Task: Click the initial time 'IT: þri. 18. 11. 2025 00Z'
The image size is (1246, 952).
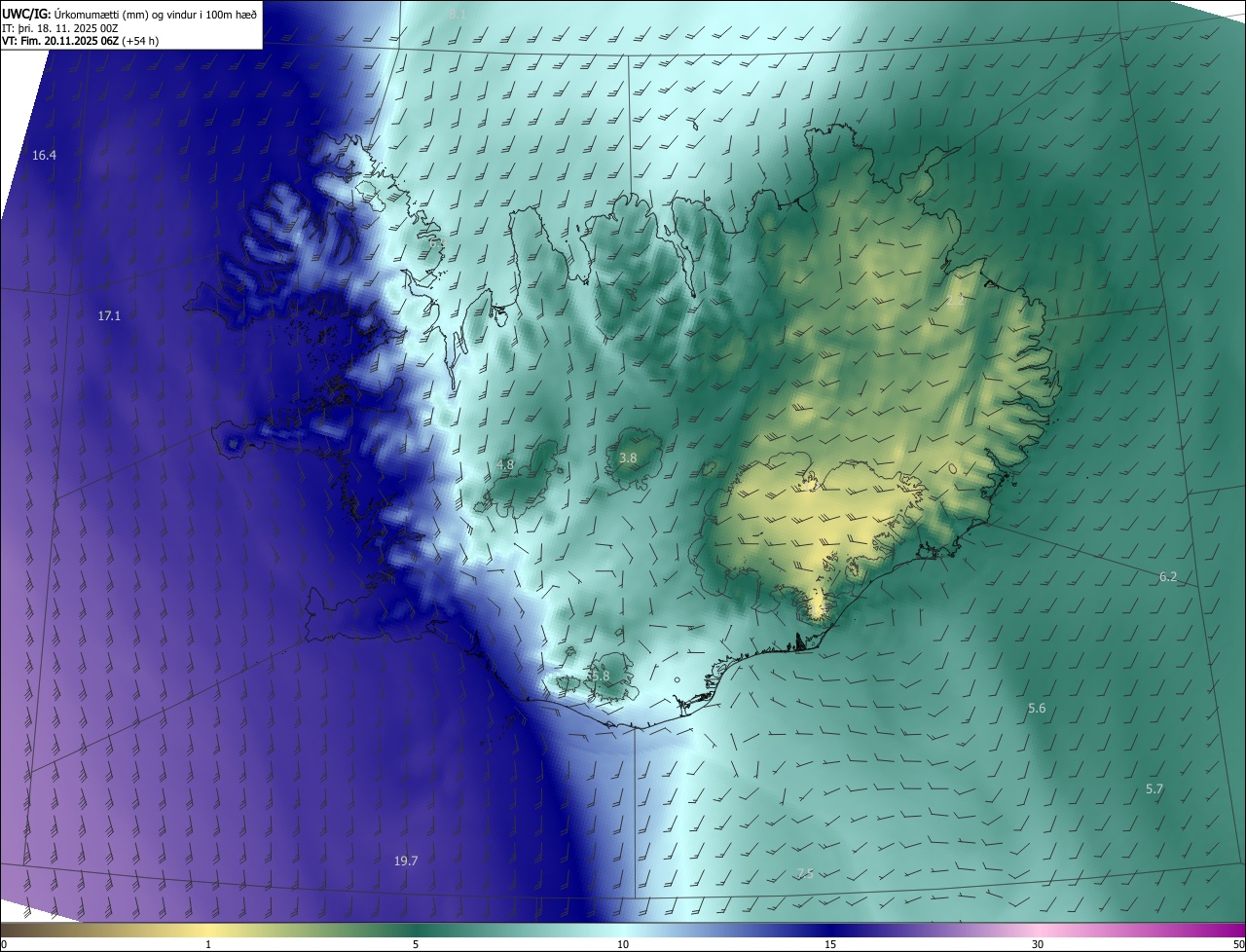Action: click(60, 28)
